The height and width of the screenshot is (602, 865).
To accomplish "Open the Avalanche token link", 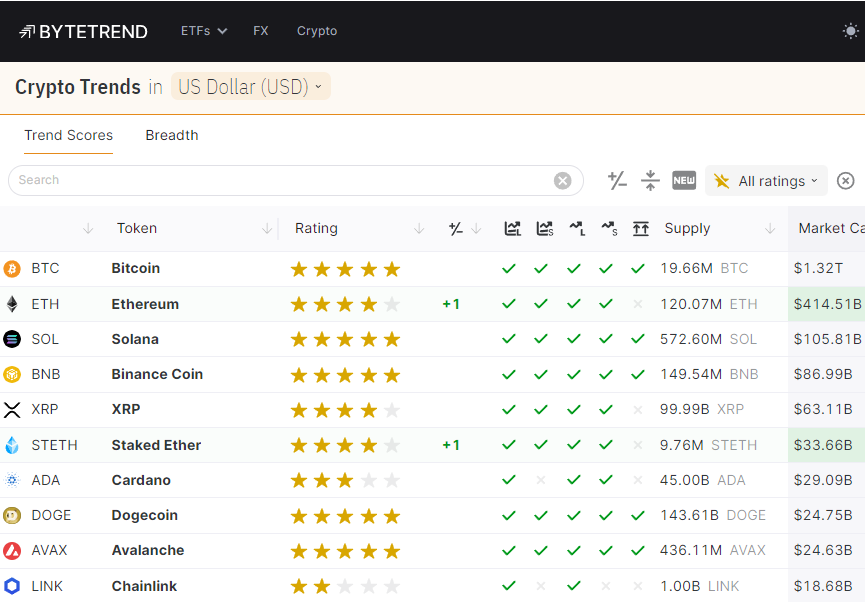I will point(148,550).
